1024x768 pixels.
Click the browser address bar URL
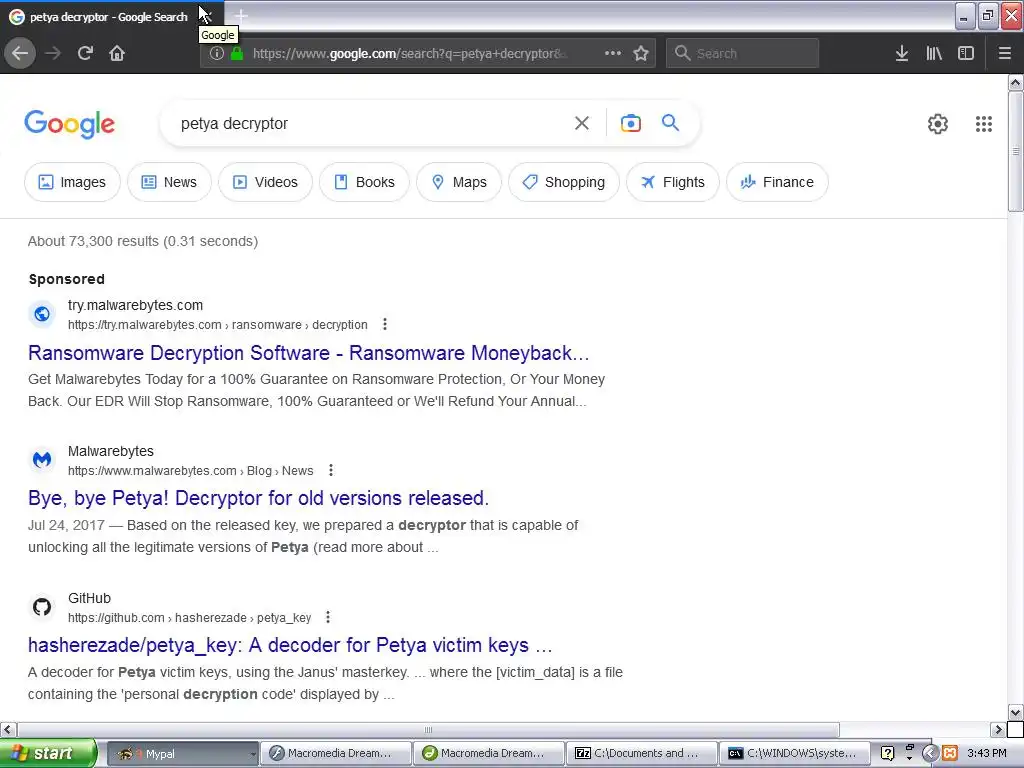click(410, 54)
